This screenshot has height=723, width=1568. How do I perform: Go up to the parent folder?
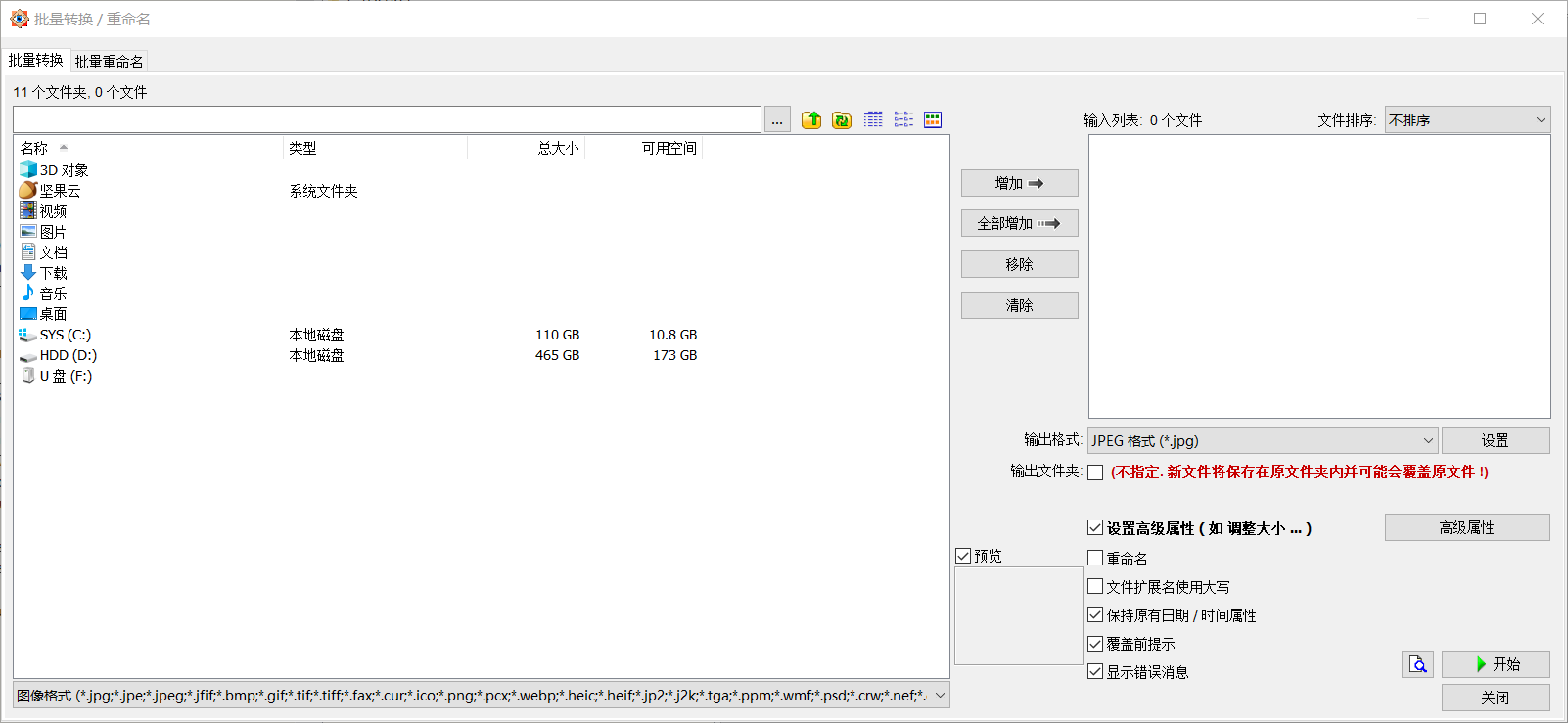(811, 120)
